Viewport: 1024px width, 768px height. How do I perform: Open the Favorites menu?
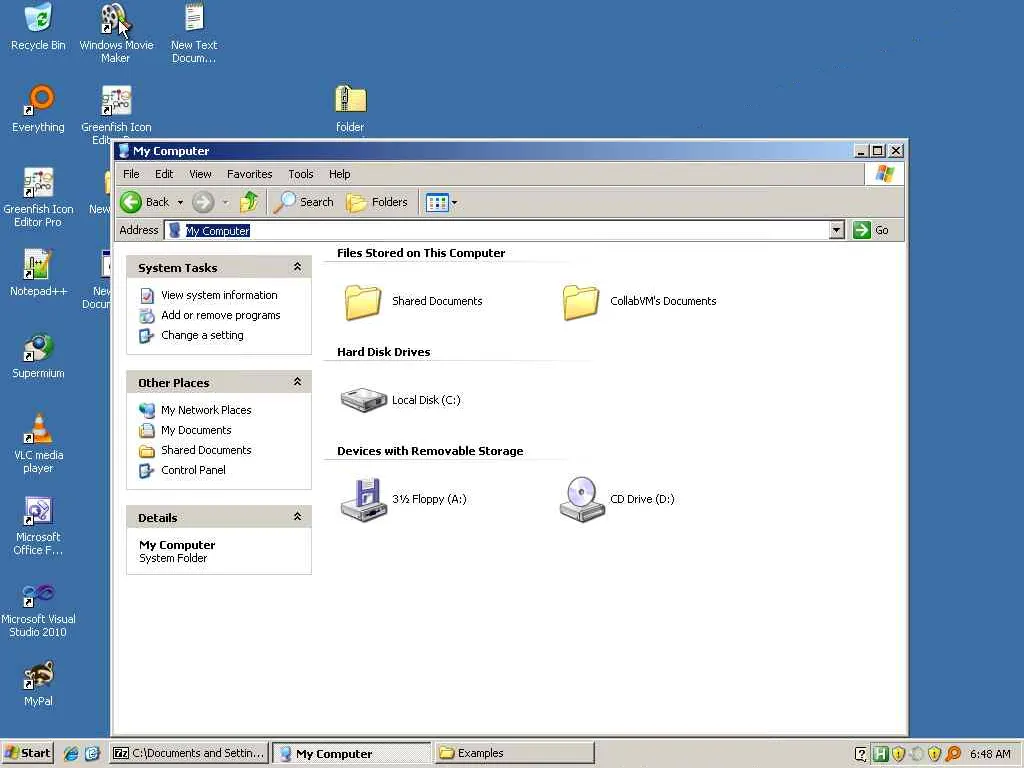[x=249, y=174]
